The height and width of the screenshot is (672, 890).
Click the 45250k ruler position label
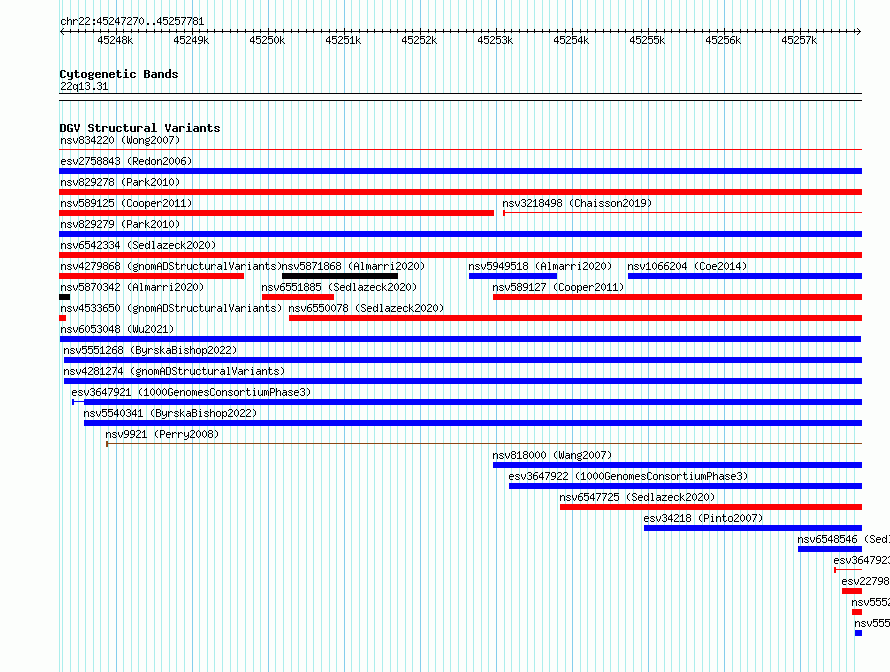click(267, 40)
